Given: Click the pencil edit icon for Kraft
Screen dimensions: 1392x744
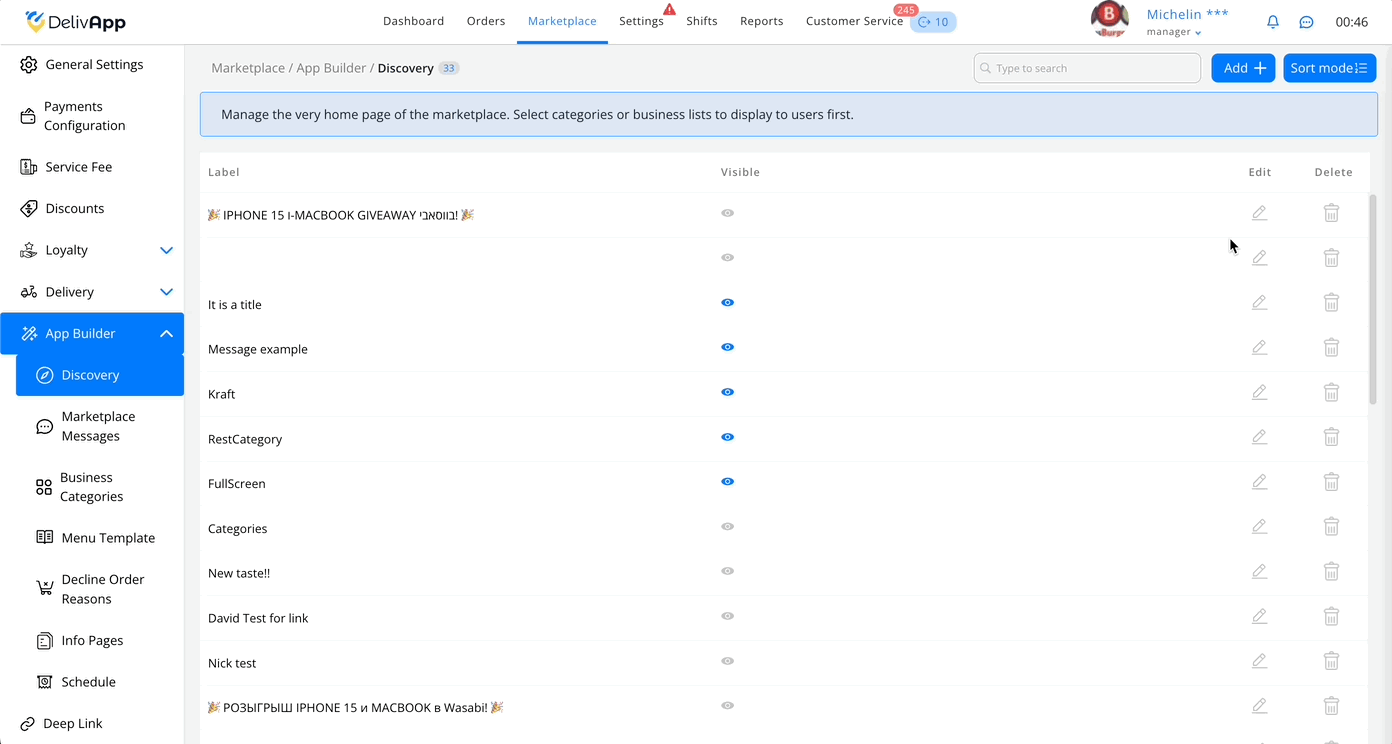Looking at the screenshot, I should tap(1260, 392).
